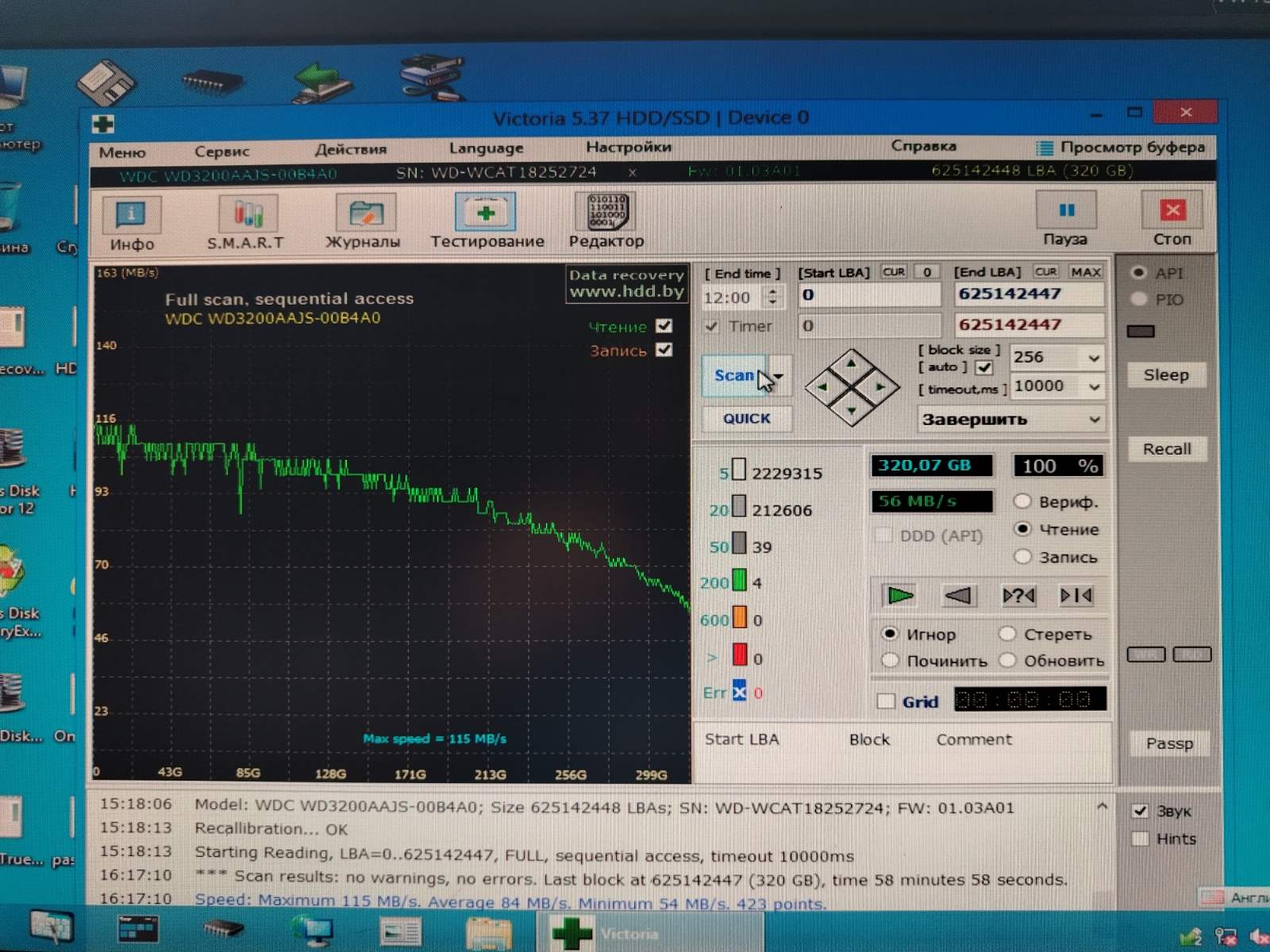Toggle the Звук sound checkbox
The width and height of the screenshot is (1270, 952).
1141,811
